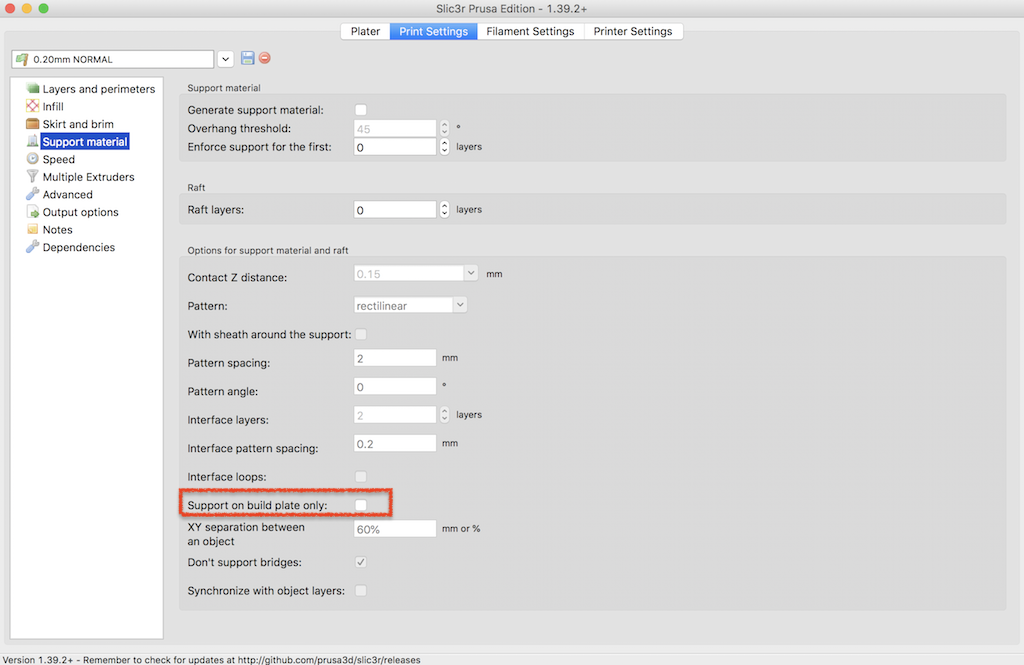Open Speed settings via clock icon
Screen dimensions: 1024x665
(33, 159)
